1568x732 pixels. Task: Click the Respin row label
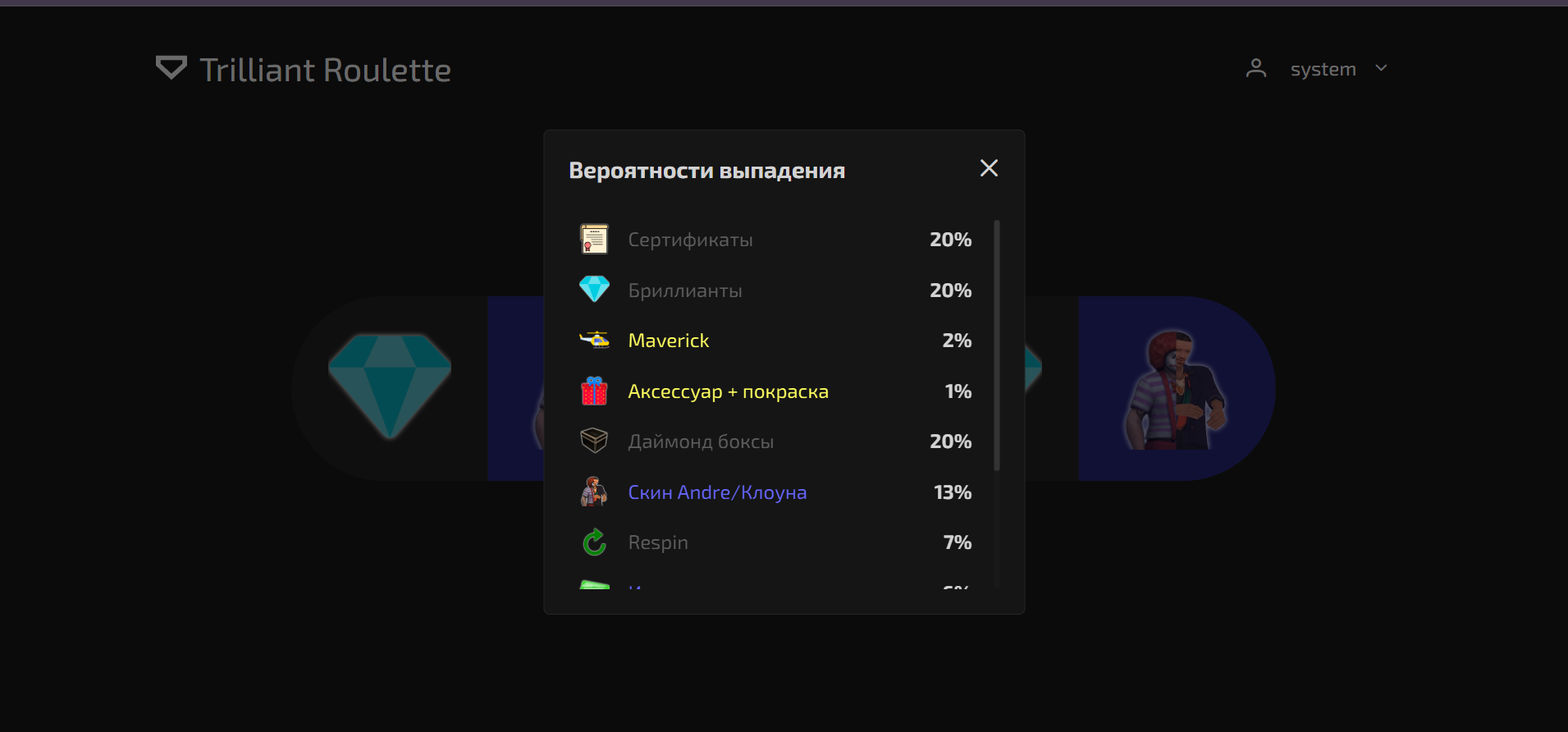click(658, 543)
